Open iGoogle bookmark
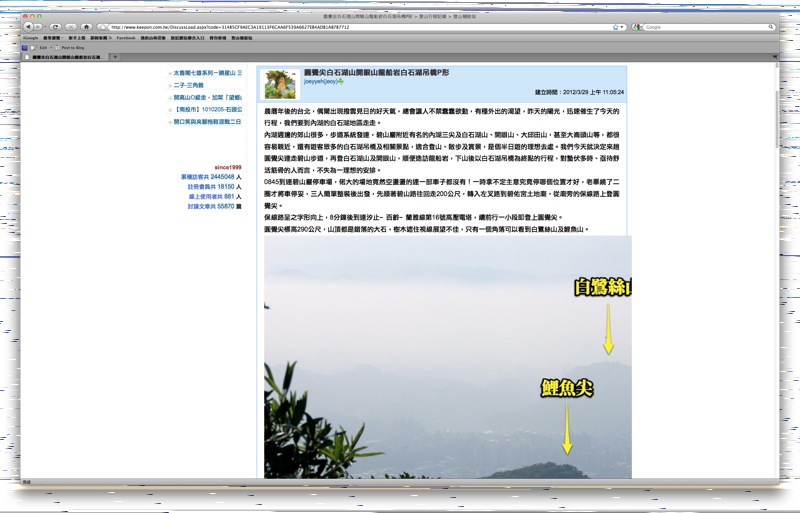Viewport: 800px width, 513px height. [31, 38]
